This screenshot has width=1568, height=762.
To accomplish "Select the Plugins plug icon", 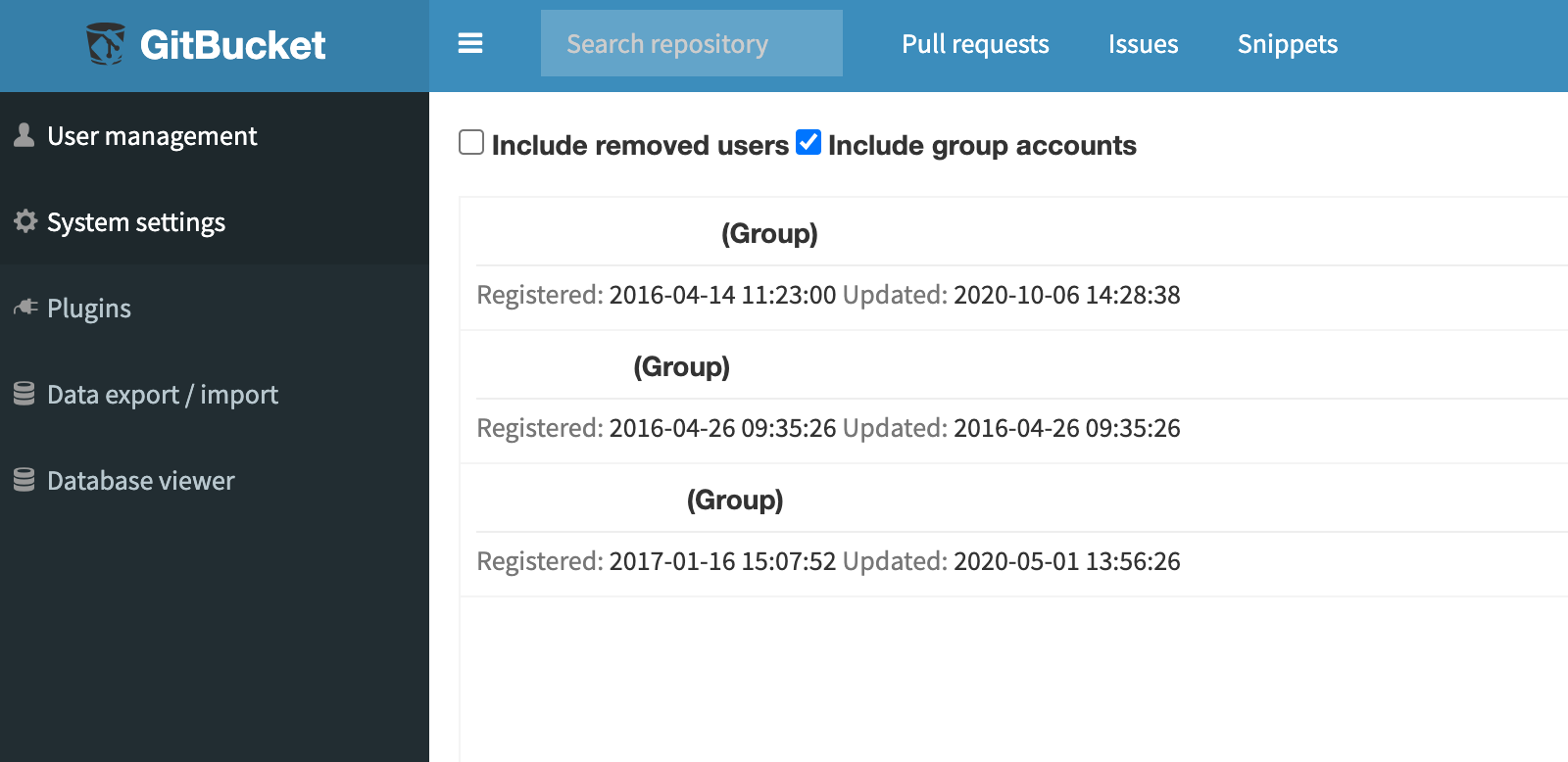I will click(x=24, y=307).
